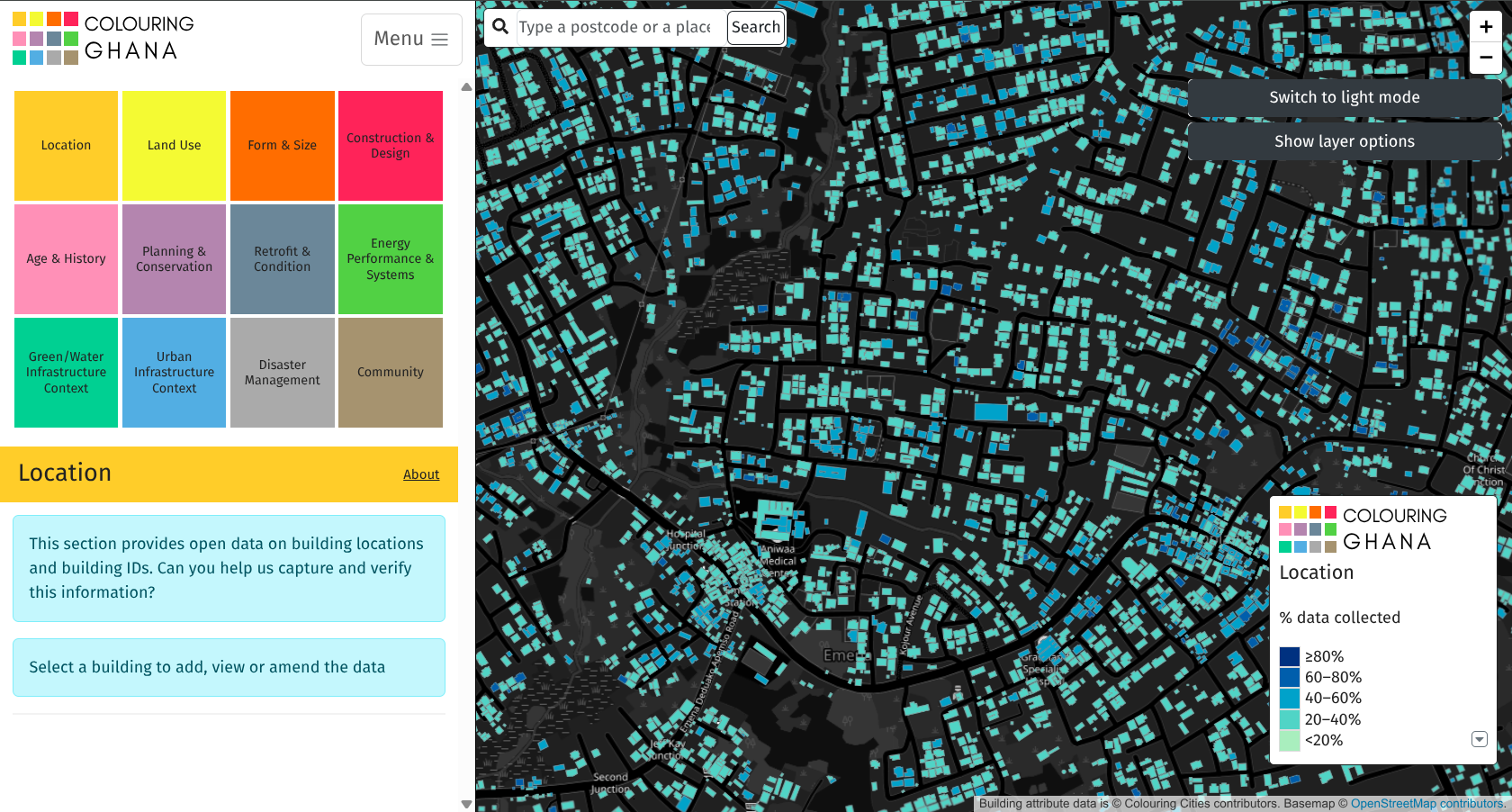Open Green/Water Infrastructure Context tile
The height and width of the screenshot is (812, 1512).
[x=66, y=373]
